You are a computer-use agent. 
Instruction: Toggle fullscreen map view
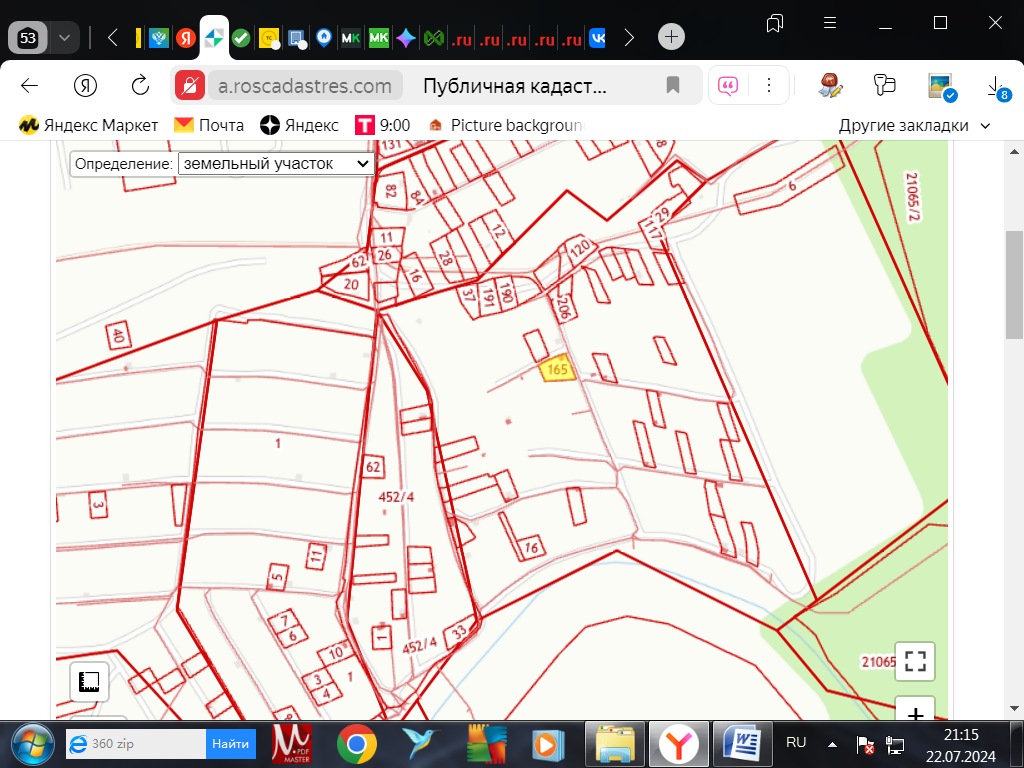click(915, 660)
